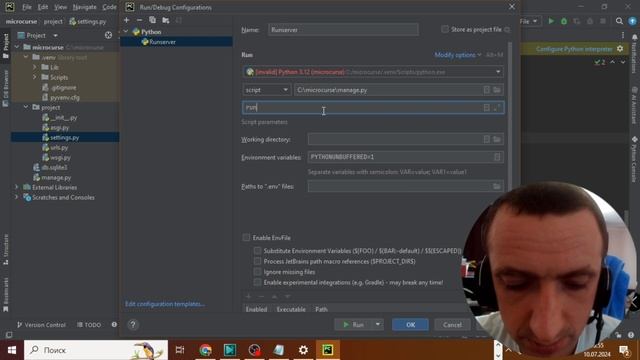Open the script/module type dropdown
This screenshot has height=360, width=640.
[266, 90]
